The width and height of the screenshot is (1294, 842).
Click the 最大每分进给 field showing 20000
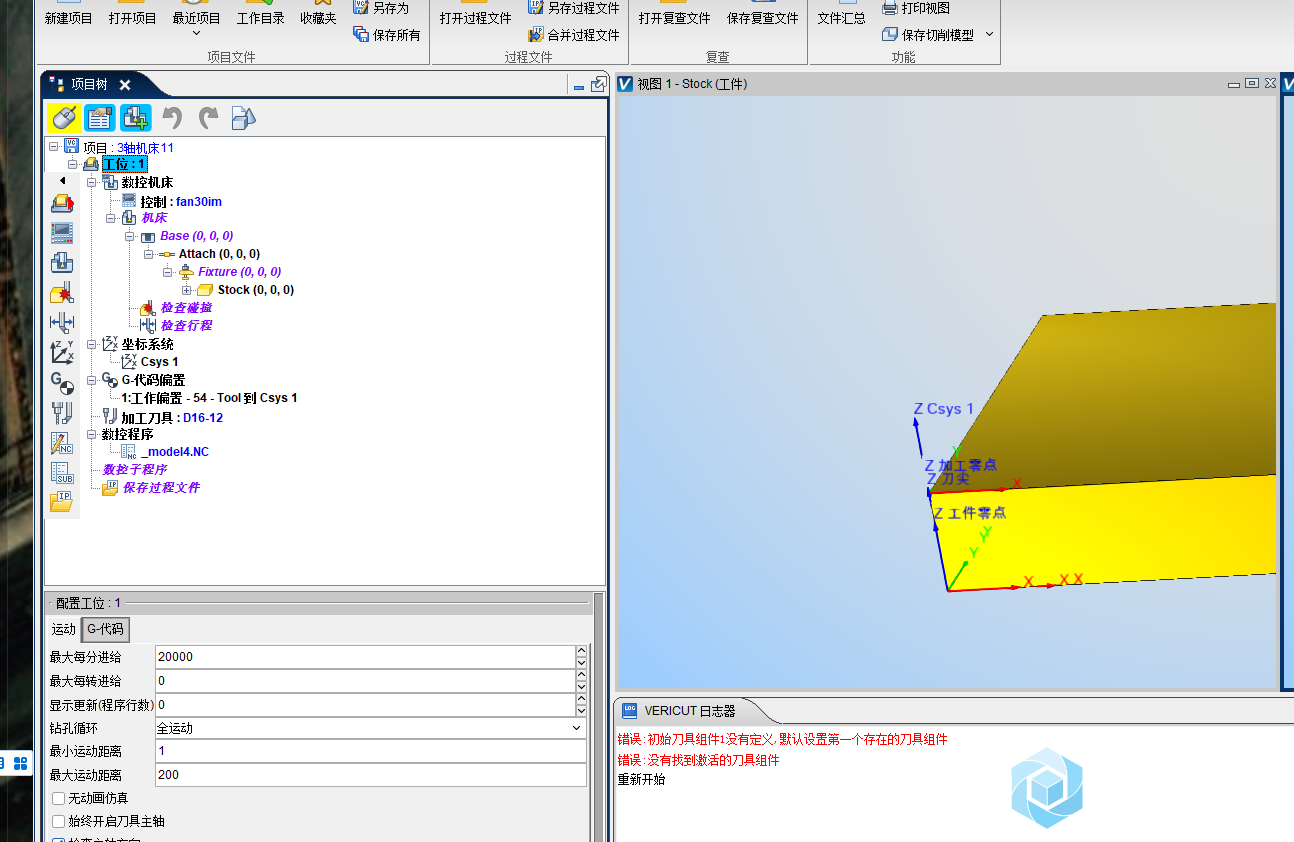tap(364, 657)
